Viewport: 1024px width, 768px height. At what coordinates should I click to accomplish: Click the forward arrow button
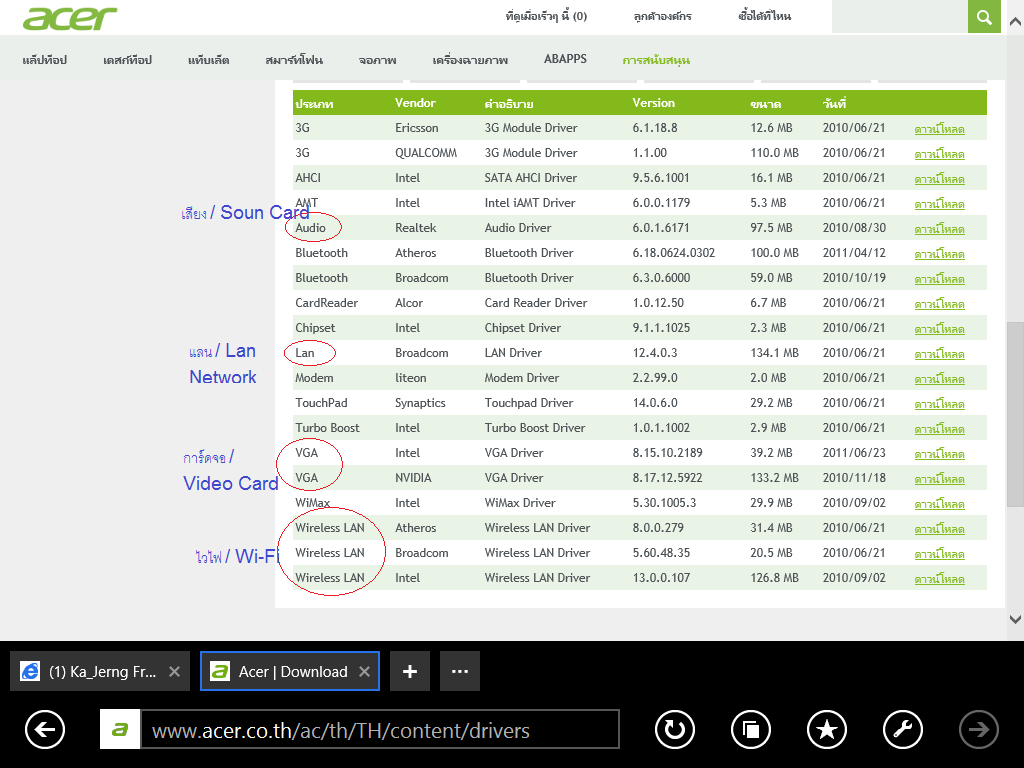coord(978,729)
